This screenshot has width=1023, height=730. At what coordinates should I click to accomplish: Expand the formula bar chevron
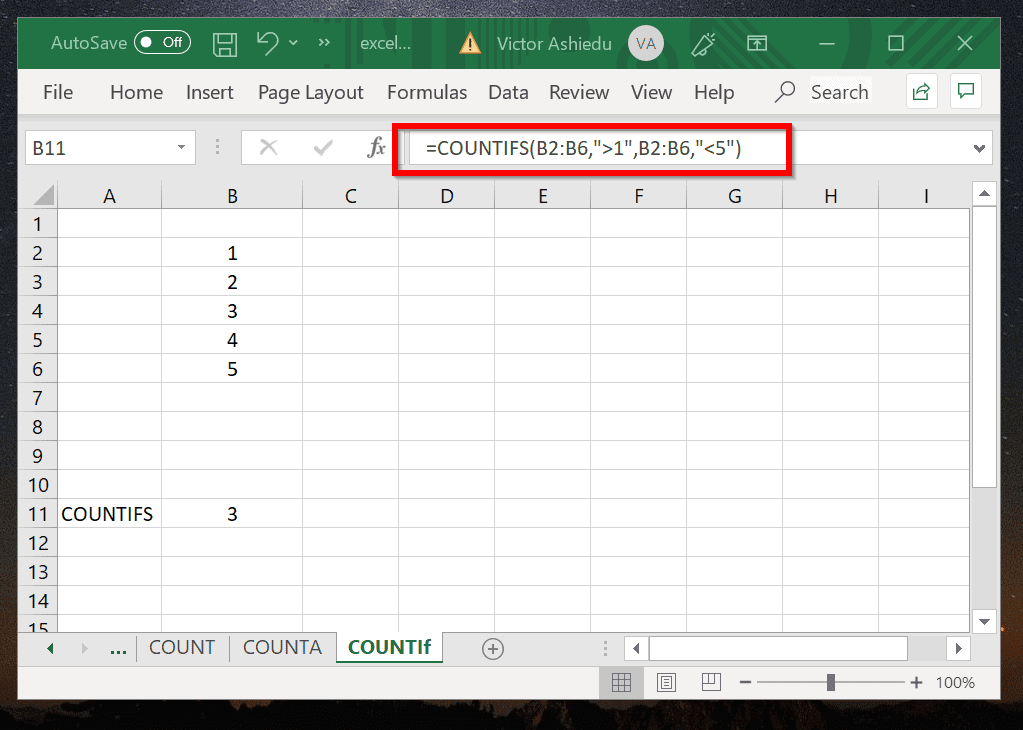coord(979,149)
